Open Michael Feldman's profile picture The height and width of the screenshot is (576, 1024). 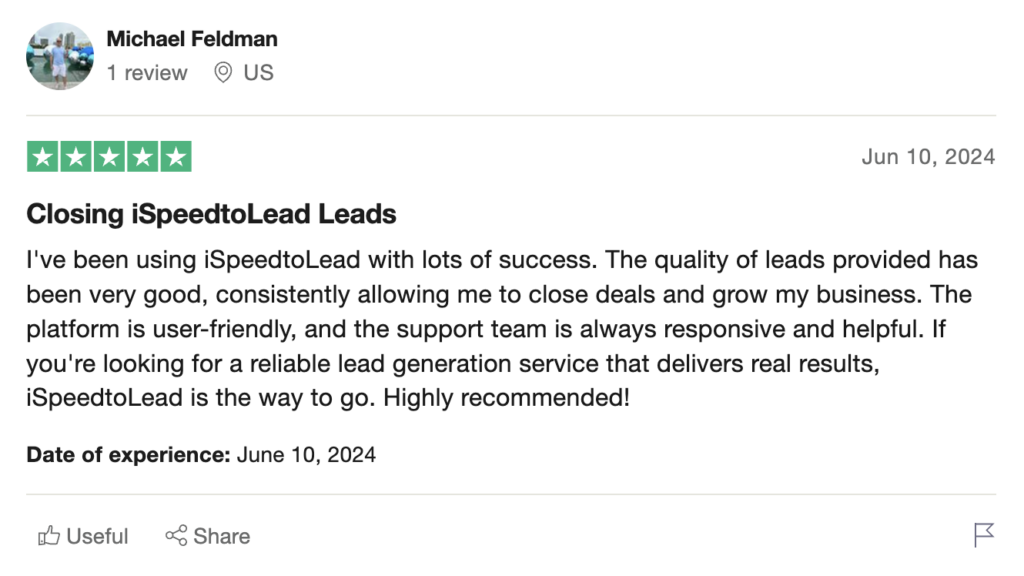point(60,56)
